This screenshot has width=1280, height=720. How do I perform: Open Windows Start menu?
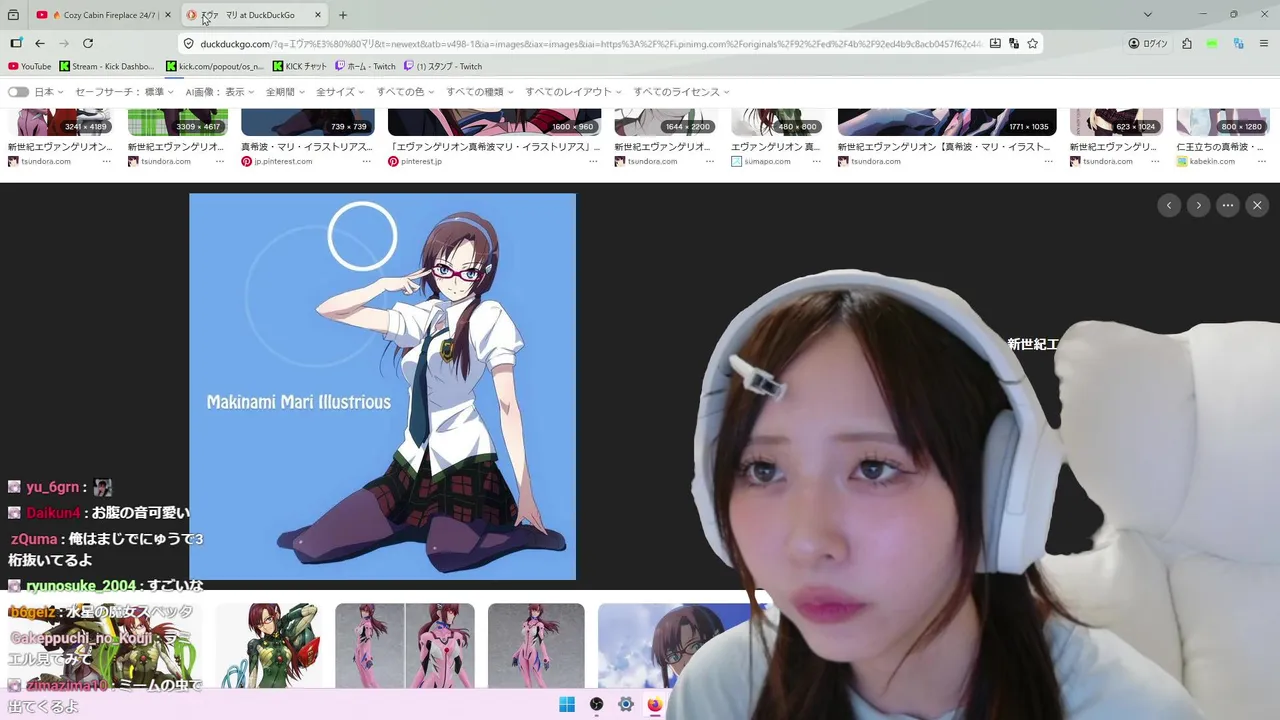[567, 704]
